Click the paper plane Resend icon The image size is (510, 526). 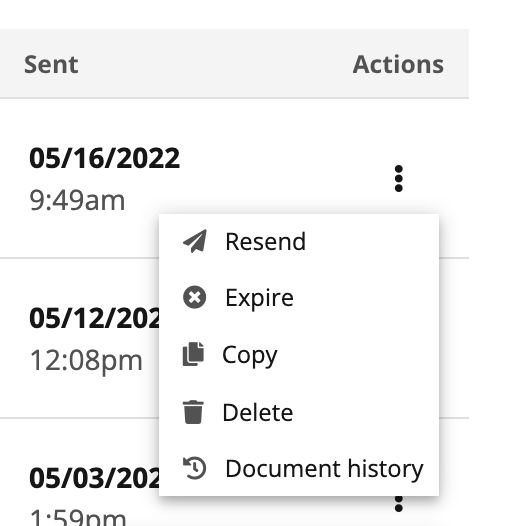(195, 241)
